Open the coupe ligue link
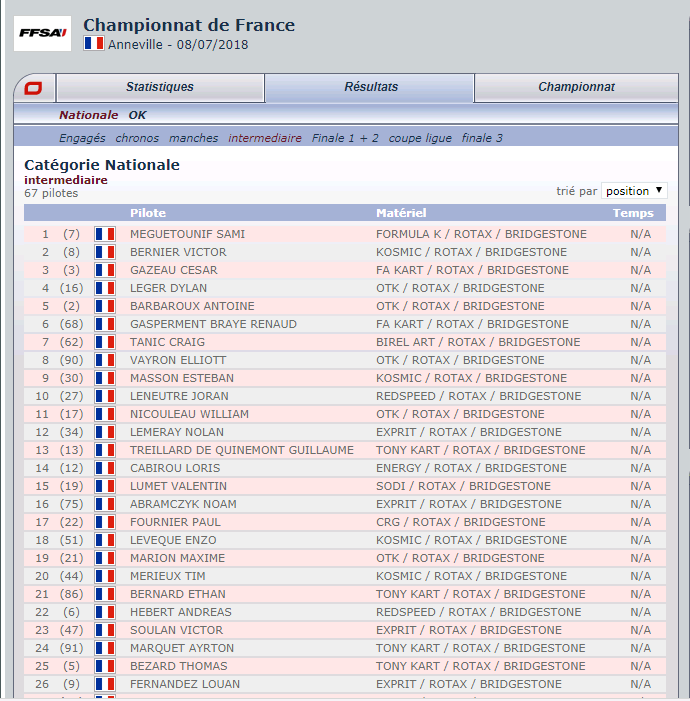 click(x=420, y=138)
